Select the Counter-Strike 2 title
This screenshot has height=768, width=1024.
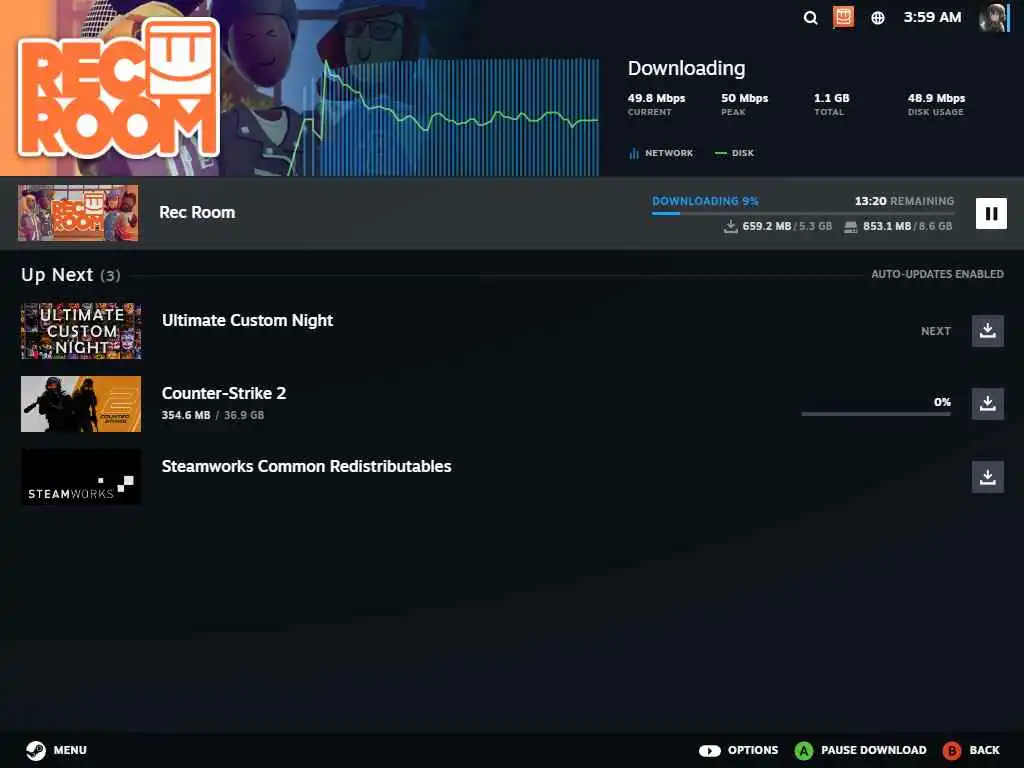224,393
